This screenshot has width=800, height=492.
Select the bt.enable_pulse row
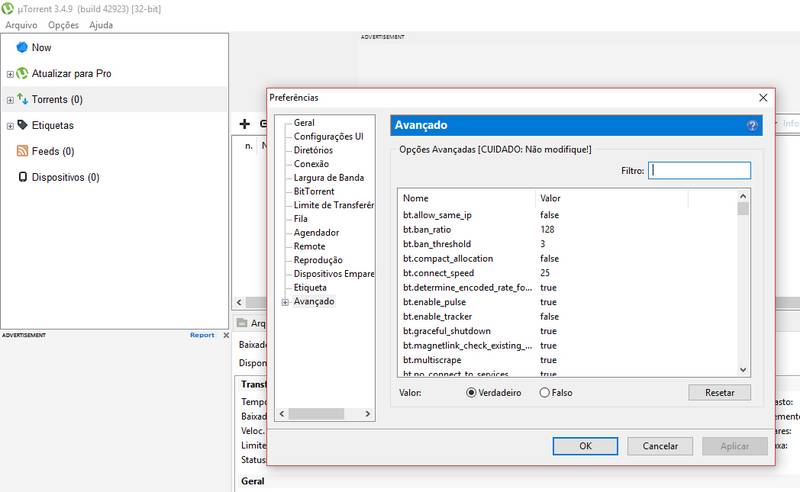coord(567,302)
